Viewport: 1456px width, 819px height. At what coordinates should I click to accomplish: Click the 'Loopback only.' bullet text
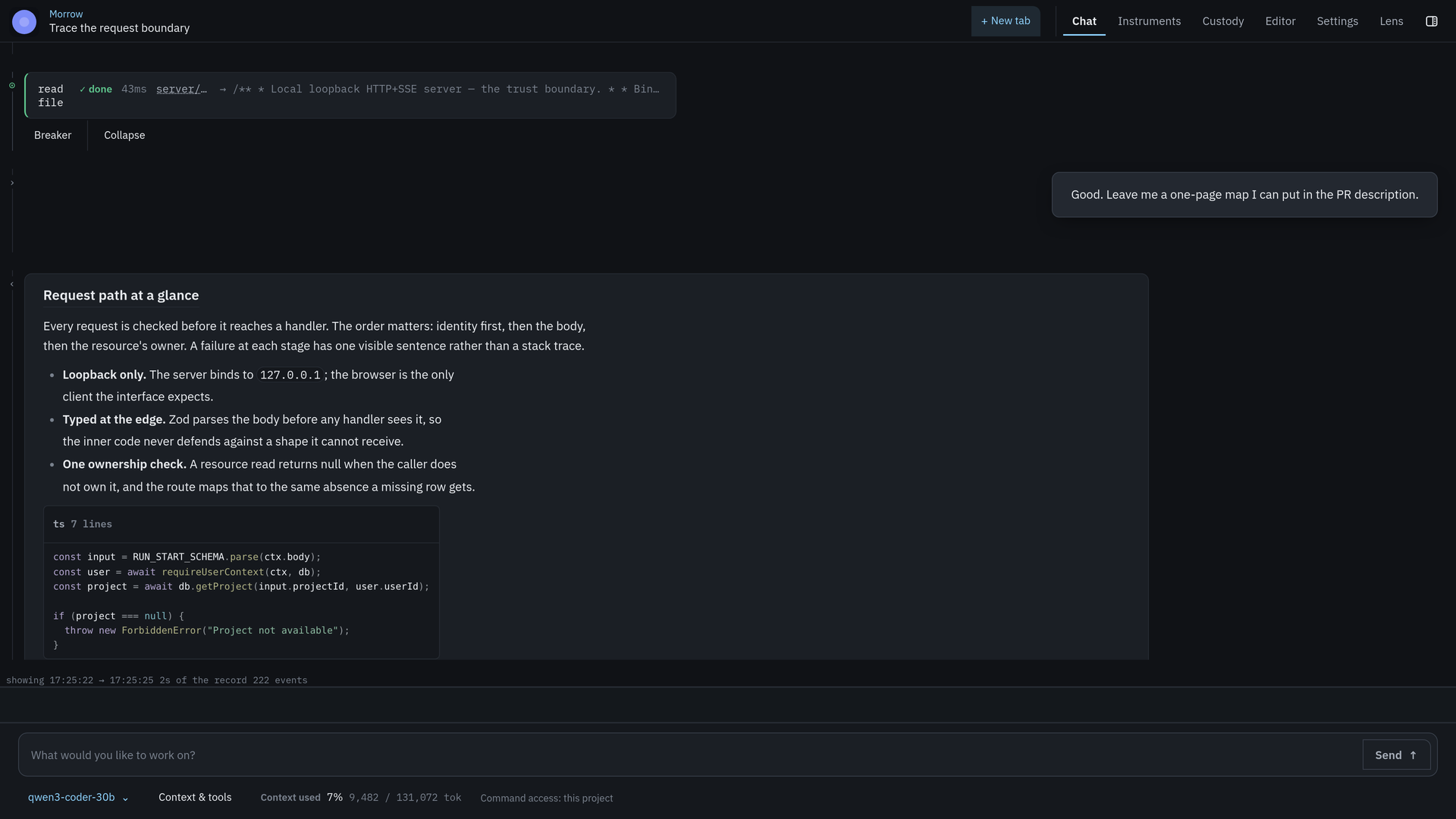(x=104, y=375)
